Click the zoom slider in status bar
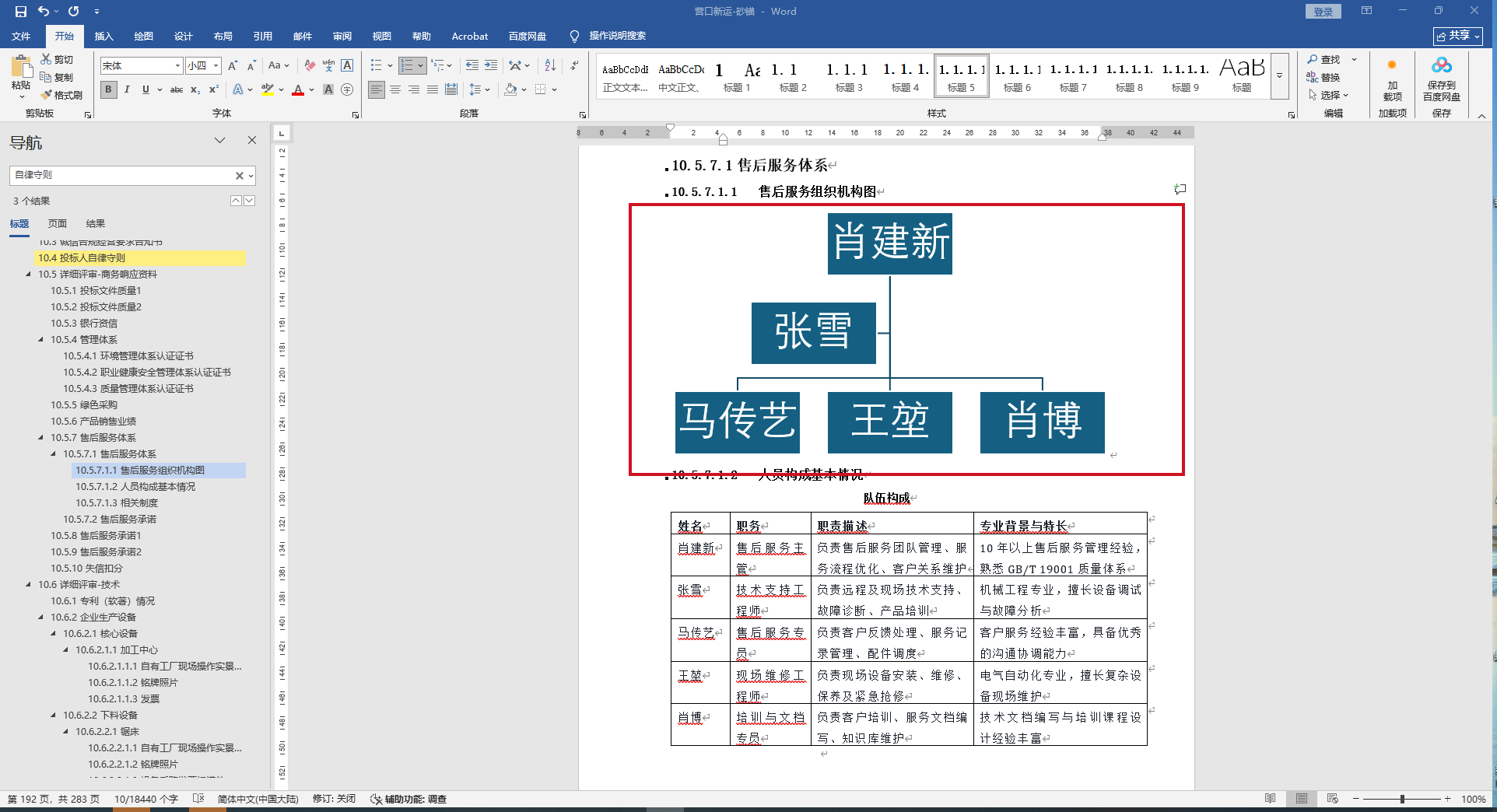The width and height of the screenshot is (1497, 812). pyautogui.click(x=1402, y=799)
